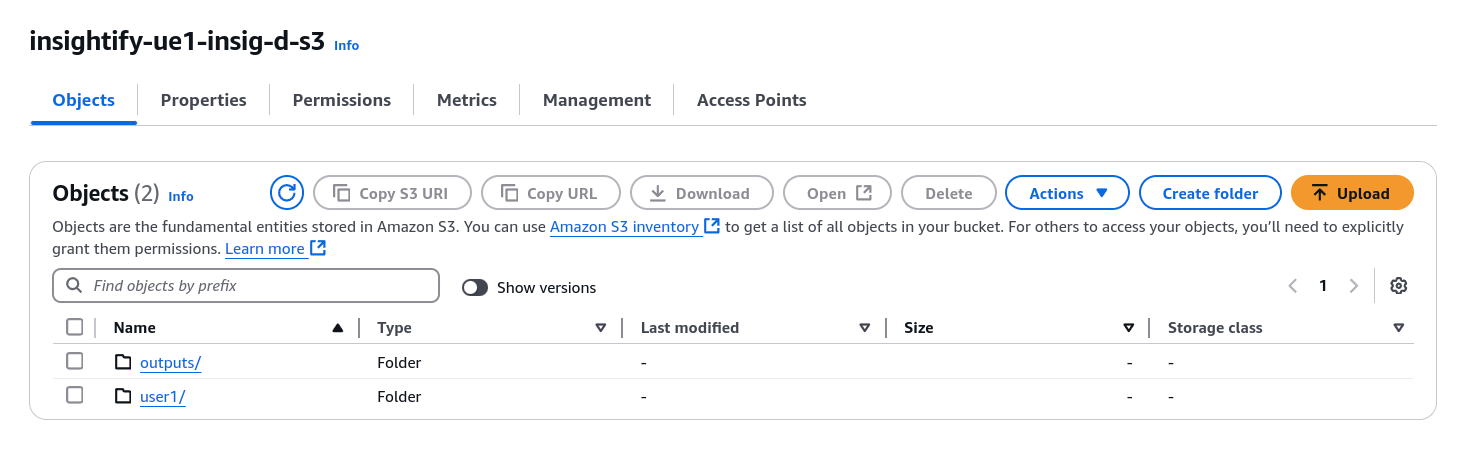Viewport: 1475px width, 455px height.
Task: Expand the Actions dropdown menu
Action: coord(1067,193)
